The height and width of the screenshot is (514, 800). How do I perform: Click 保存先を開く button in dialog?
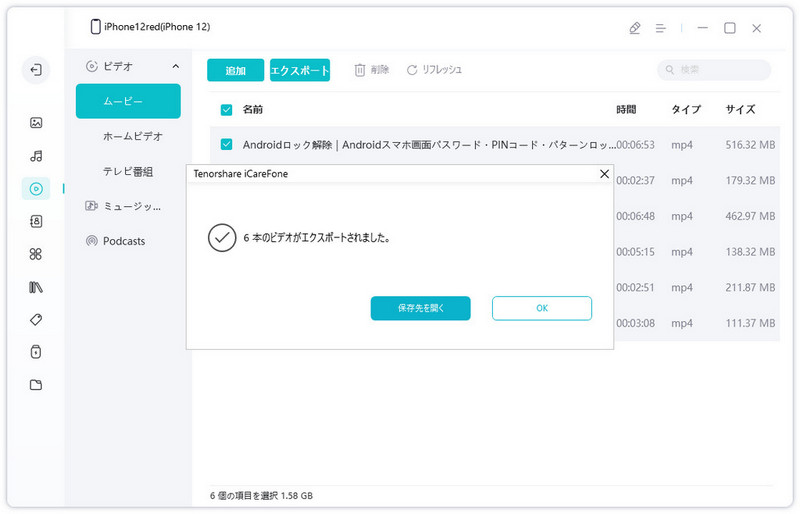point(420,308)
